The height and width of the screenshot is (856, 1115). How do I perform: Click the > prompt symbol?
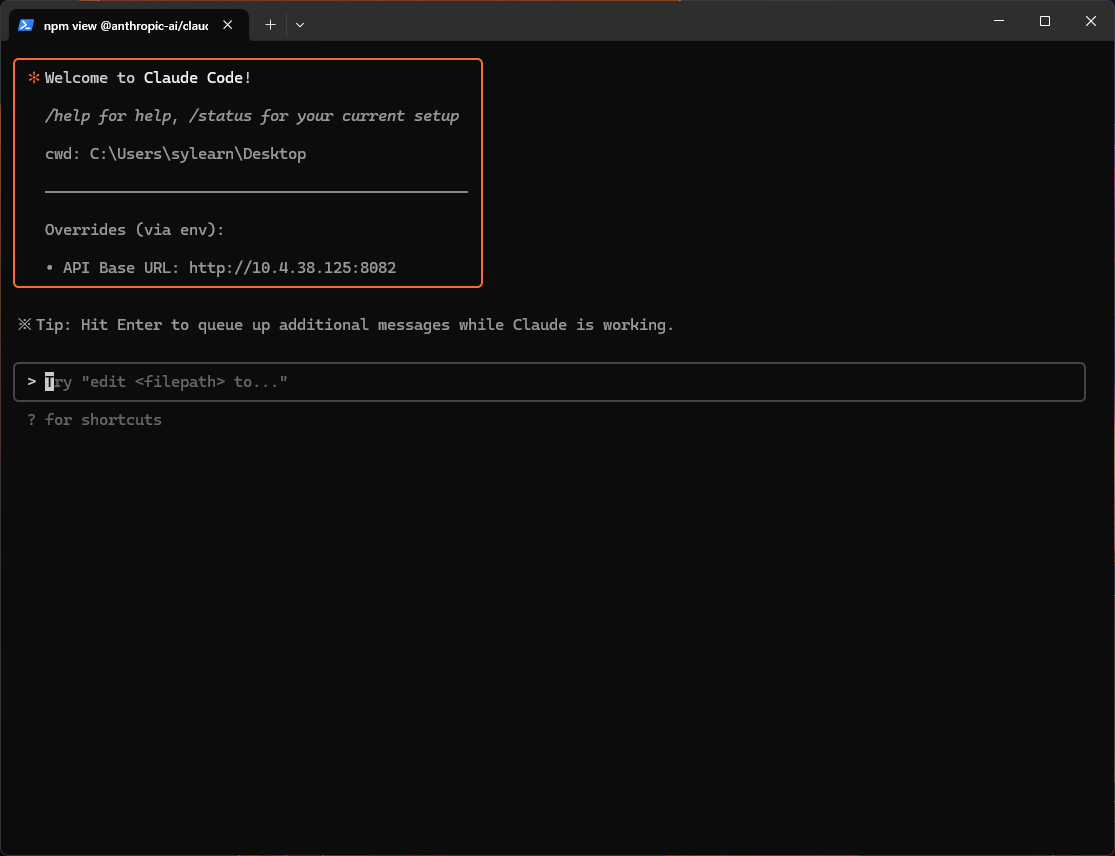point(32,382)
